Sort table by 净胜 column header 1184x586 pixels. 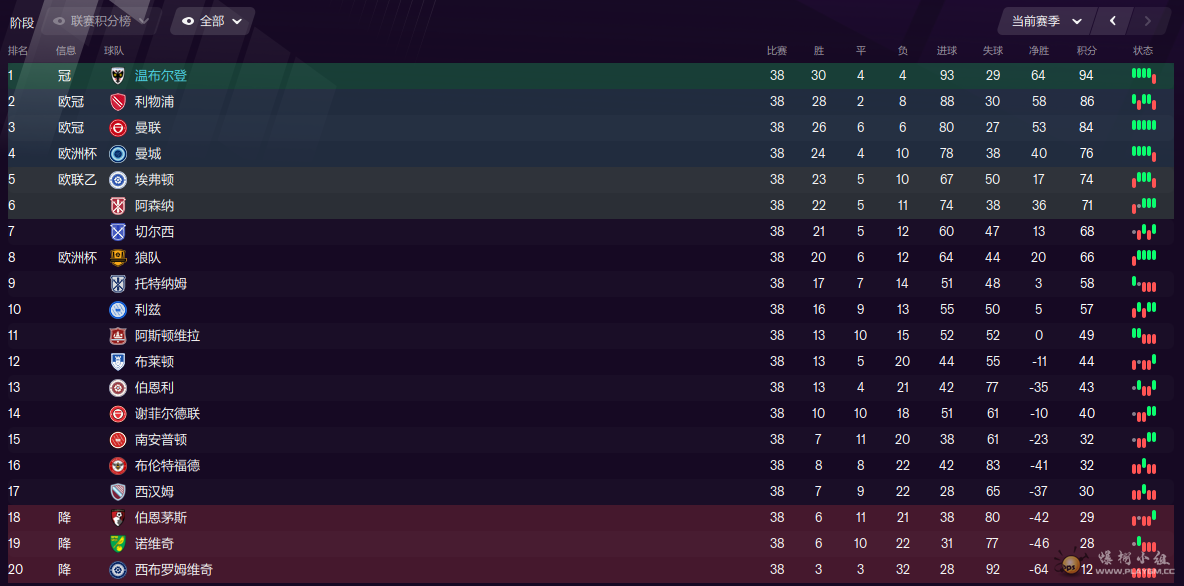(1039, 51)
